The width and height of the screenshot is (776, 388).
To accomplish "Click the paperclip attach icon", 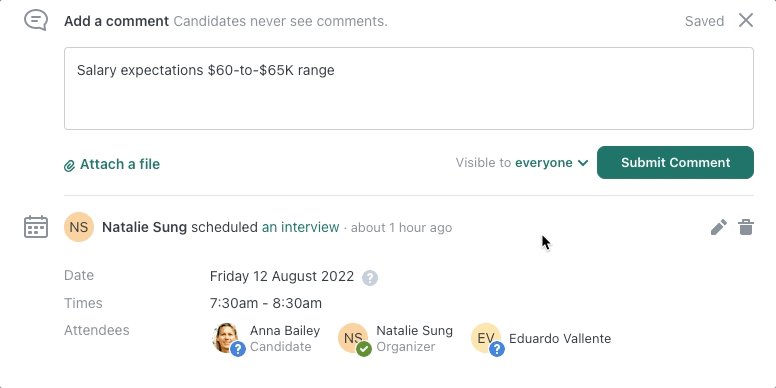I will pos(69,165).
